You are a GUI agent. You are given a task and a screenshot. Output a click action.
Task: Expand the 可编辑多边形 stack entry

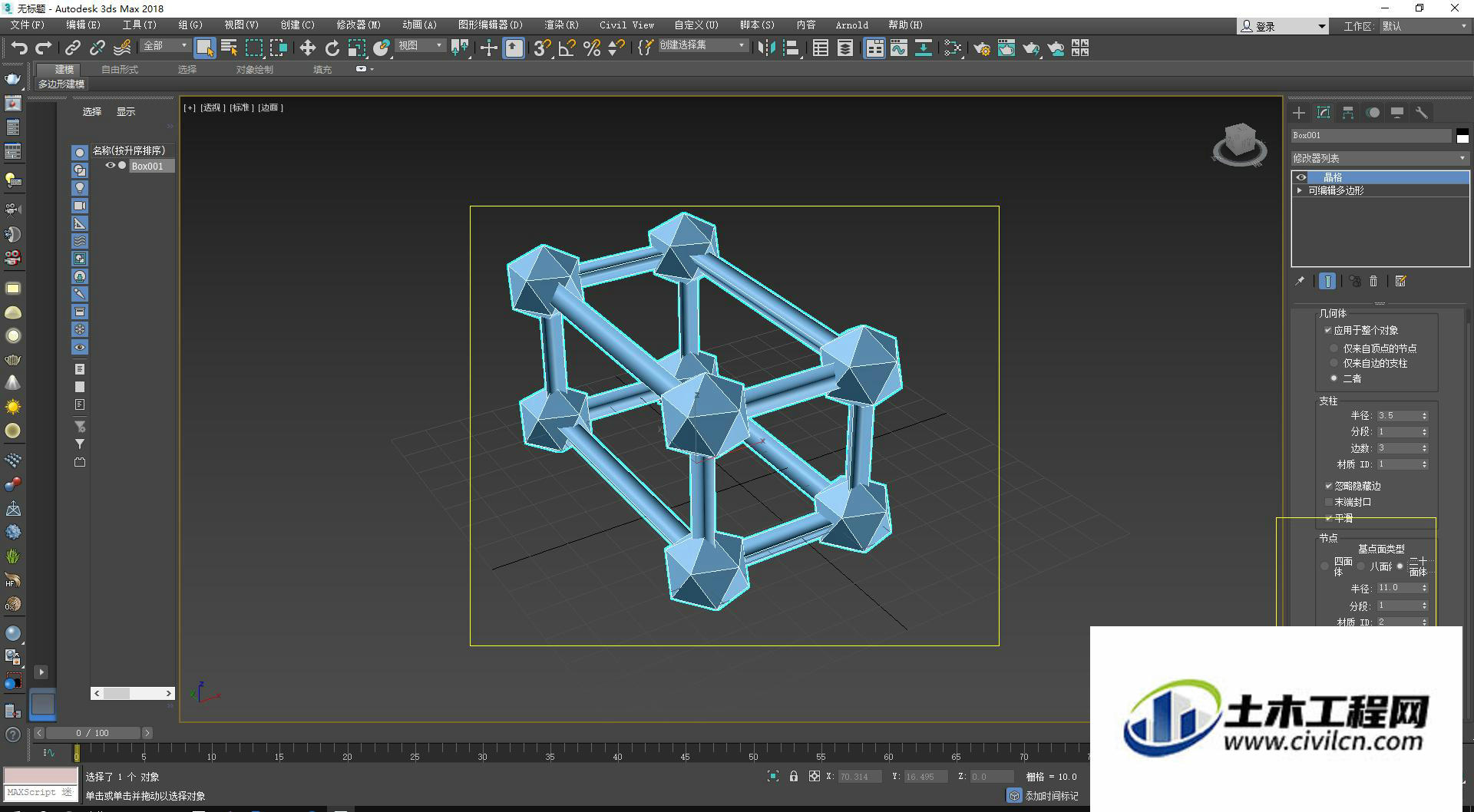click(x=1300, y=190)
